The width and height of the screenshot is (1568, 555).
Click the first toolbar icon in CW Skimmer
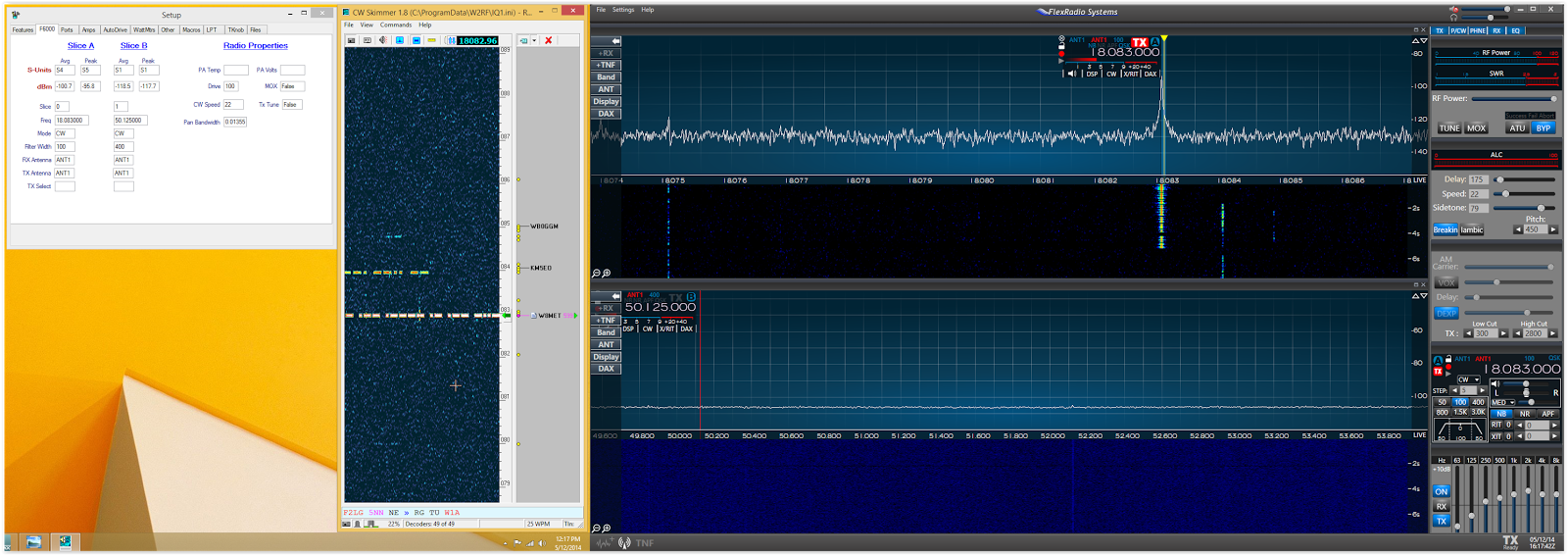click(351, 40)
